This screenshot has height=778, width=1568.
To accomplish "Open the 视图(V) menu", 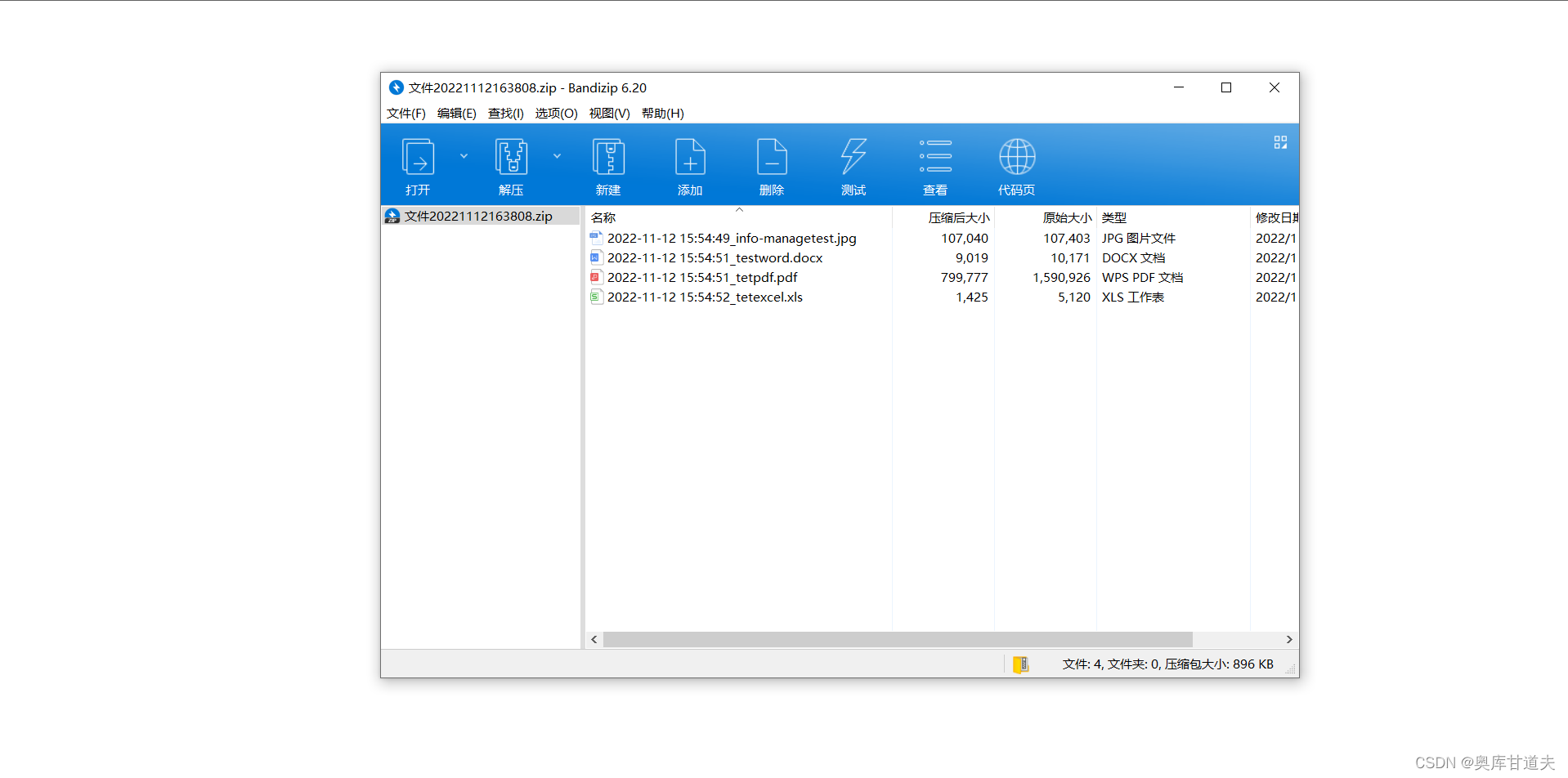I will click(x=610, y=114).
